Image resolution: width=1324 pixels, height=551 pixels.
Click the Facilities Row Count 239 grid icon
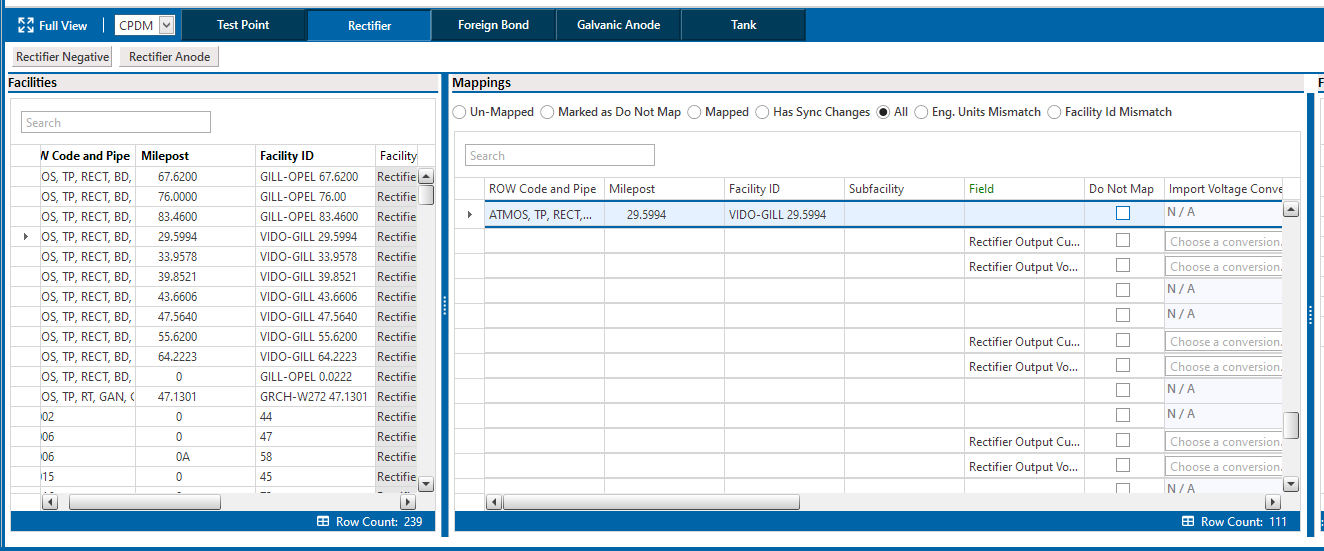click(x=323, y=522)
